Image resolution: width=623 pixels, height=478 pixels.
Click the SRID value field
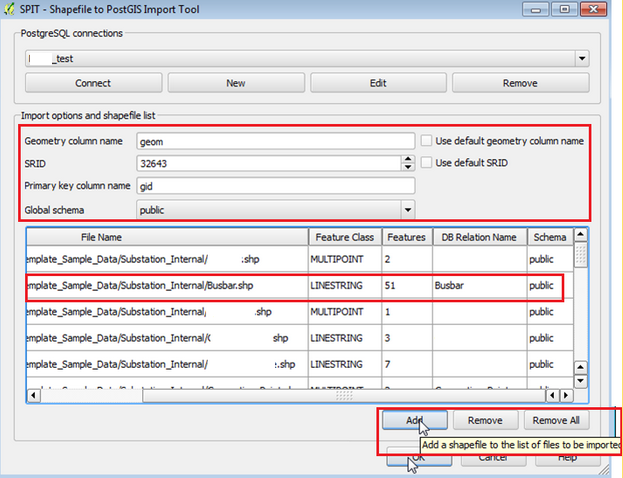coord(269,163)
